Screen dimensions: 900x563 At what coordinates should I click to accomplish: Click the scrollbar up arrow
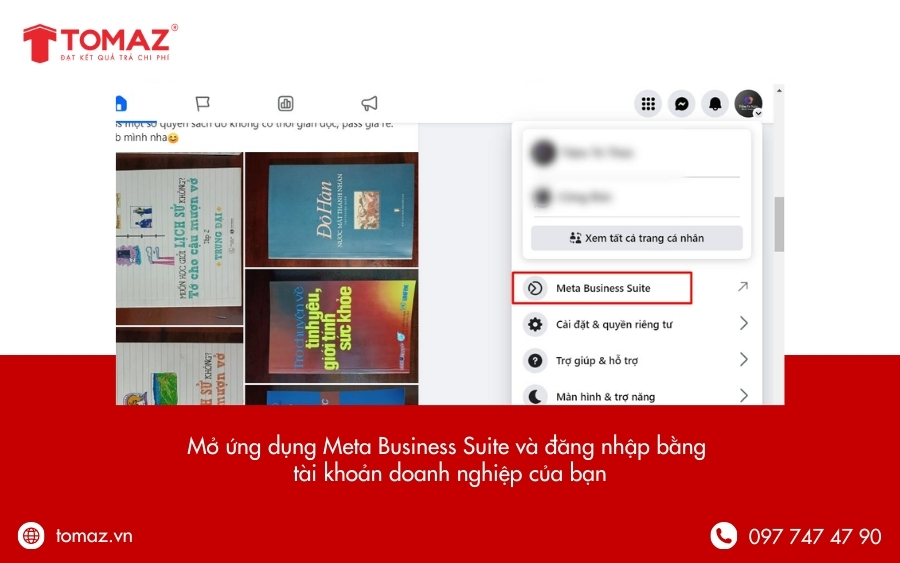click(x=779, y=91)
